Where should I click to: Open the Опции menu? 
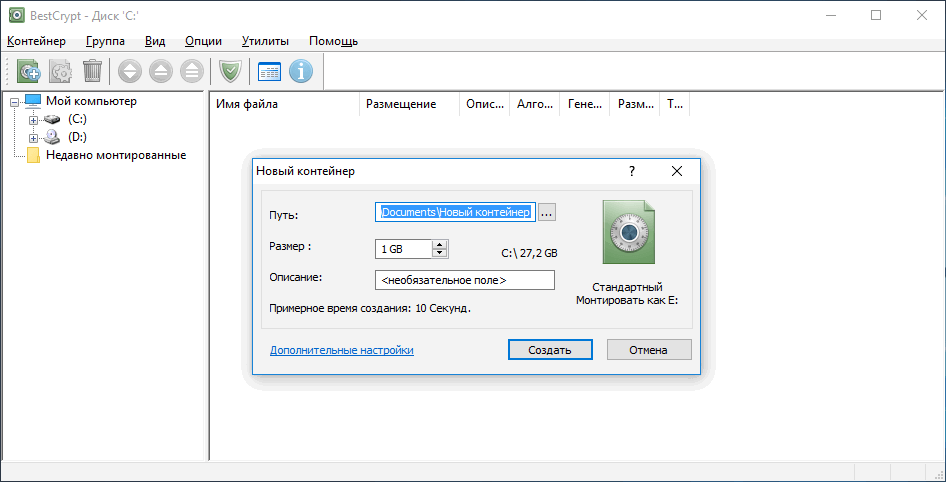[x=203, y=41]
